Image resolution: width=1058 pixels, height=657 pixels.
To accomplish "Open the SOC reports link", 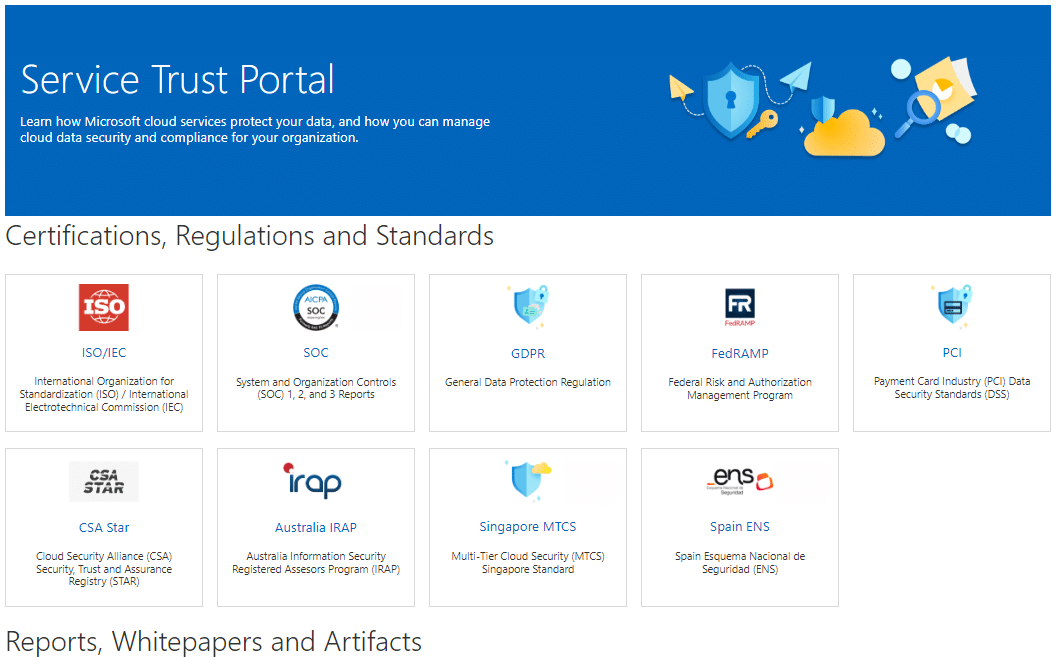I will 316,353.
